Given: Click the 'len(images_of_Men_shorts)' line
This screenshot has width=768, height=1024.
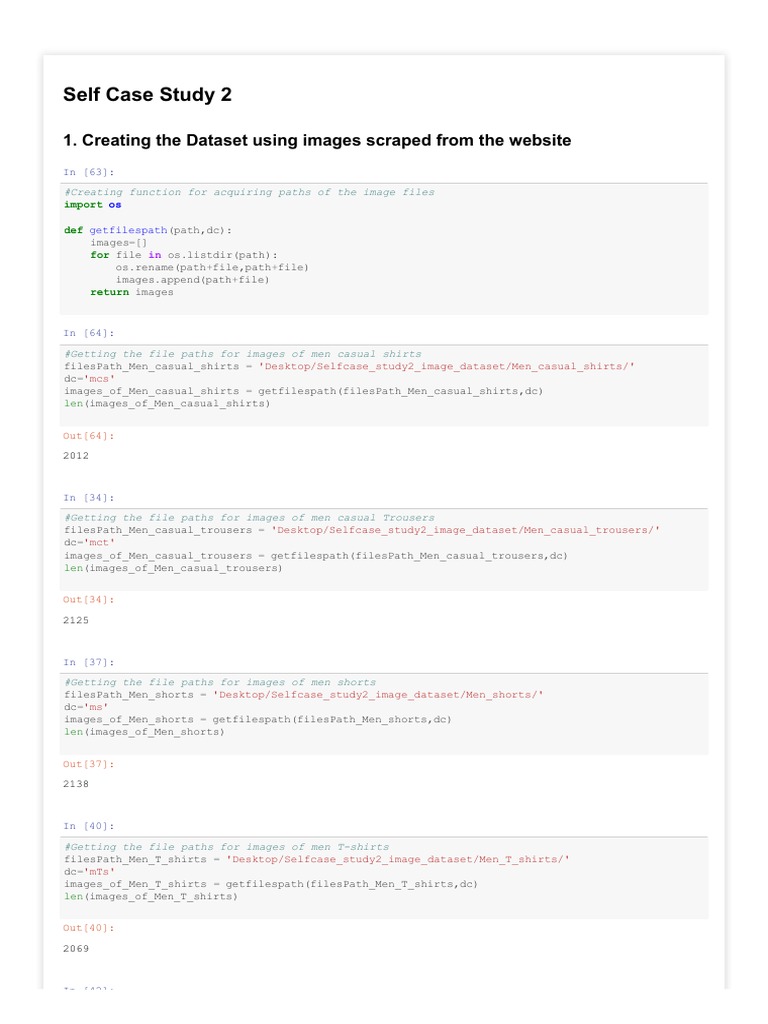Looking at the screenshot, I should click(144, 732).
